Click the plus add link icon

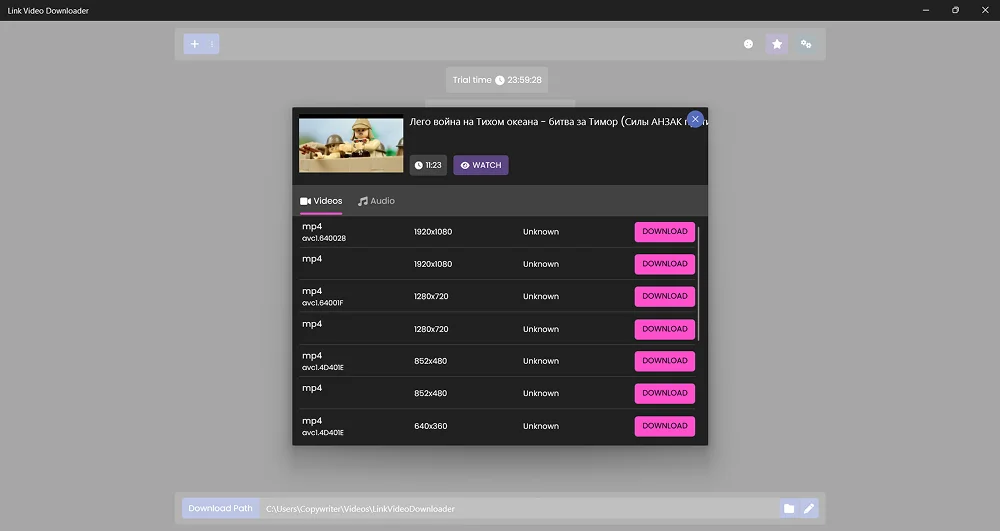194,44
